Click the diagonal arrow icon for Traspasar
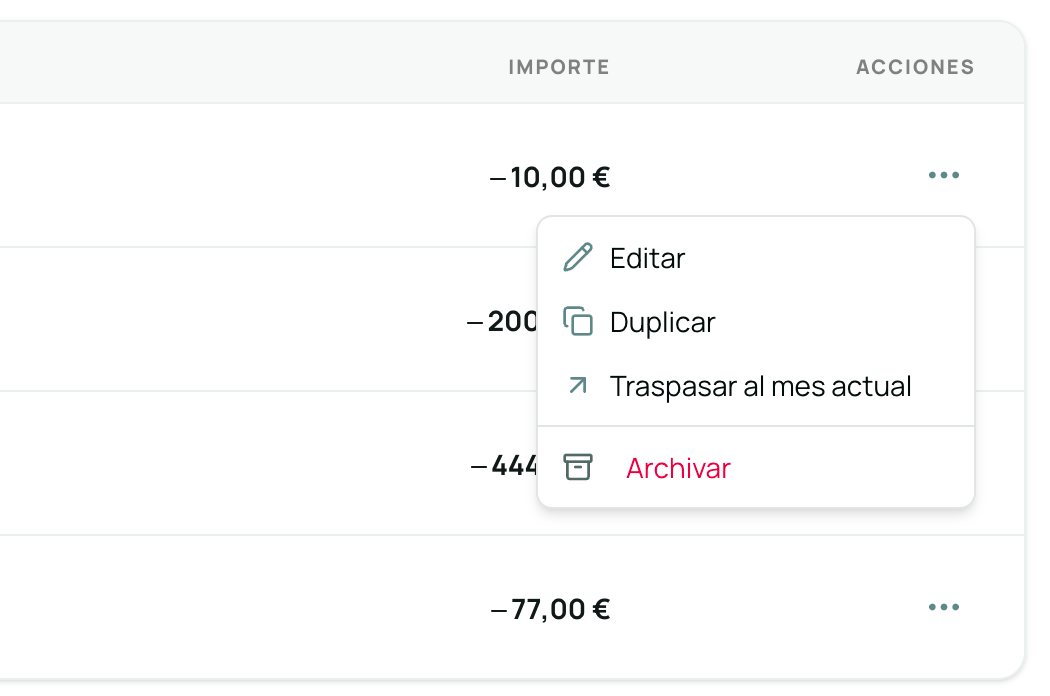The width and height of the screenshot is (1050, 696). pos(577,385)
